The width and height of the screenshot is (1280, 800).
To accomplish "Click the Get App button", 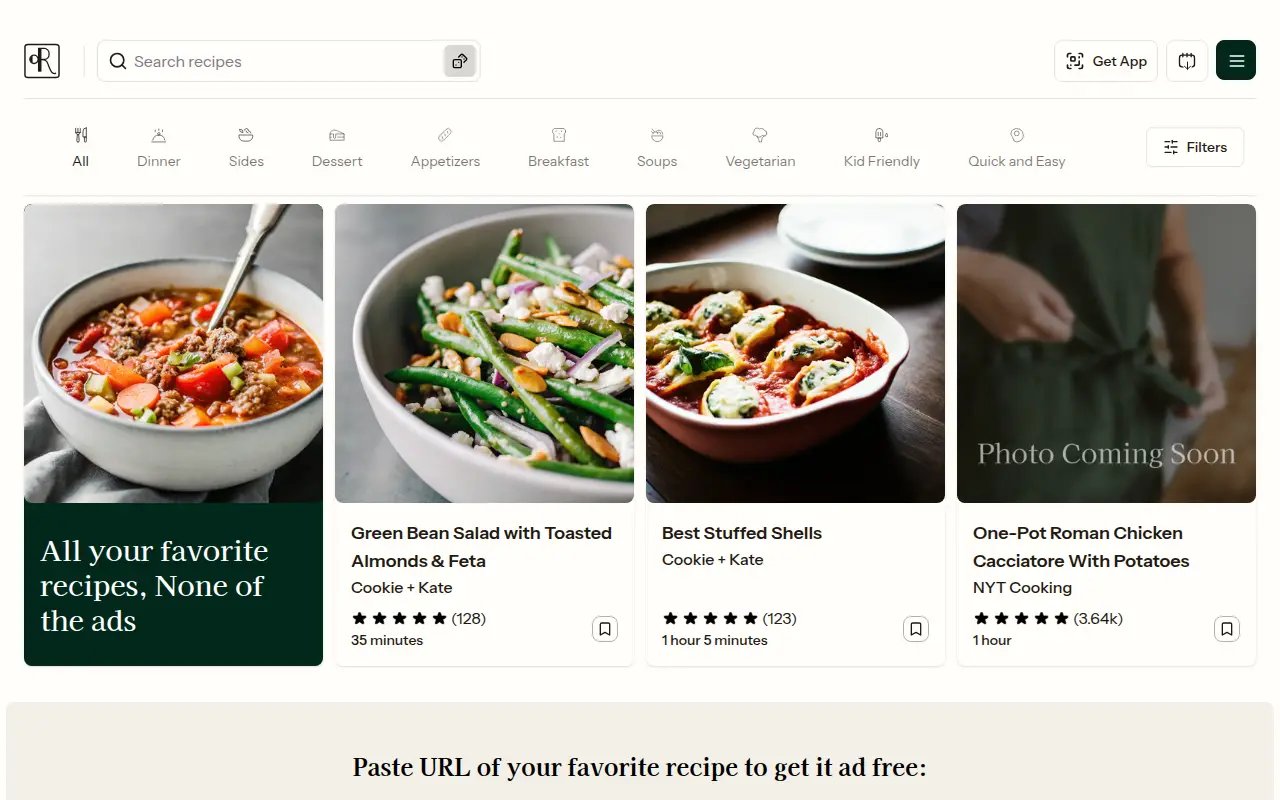I will tap(1106, 61).
